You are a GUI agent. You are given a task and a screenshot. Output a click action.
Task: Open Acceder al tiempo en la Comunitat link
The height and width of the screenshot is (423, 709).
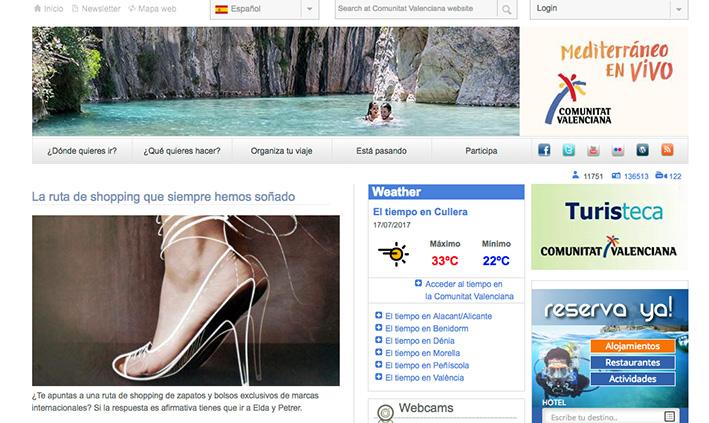(x=469, y=290)
